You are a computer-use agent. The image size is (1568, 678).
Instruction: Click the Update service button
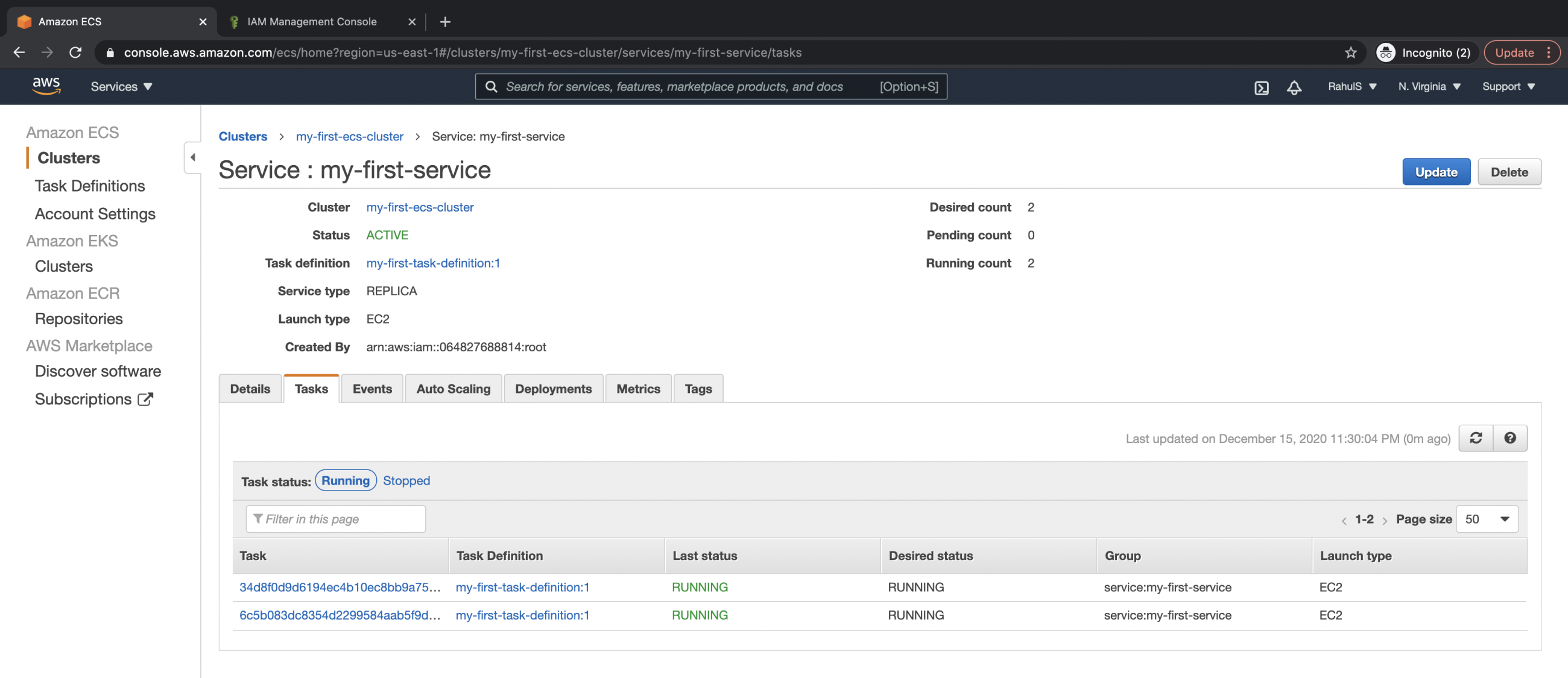coord(1436,172)
